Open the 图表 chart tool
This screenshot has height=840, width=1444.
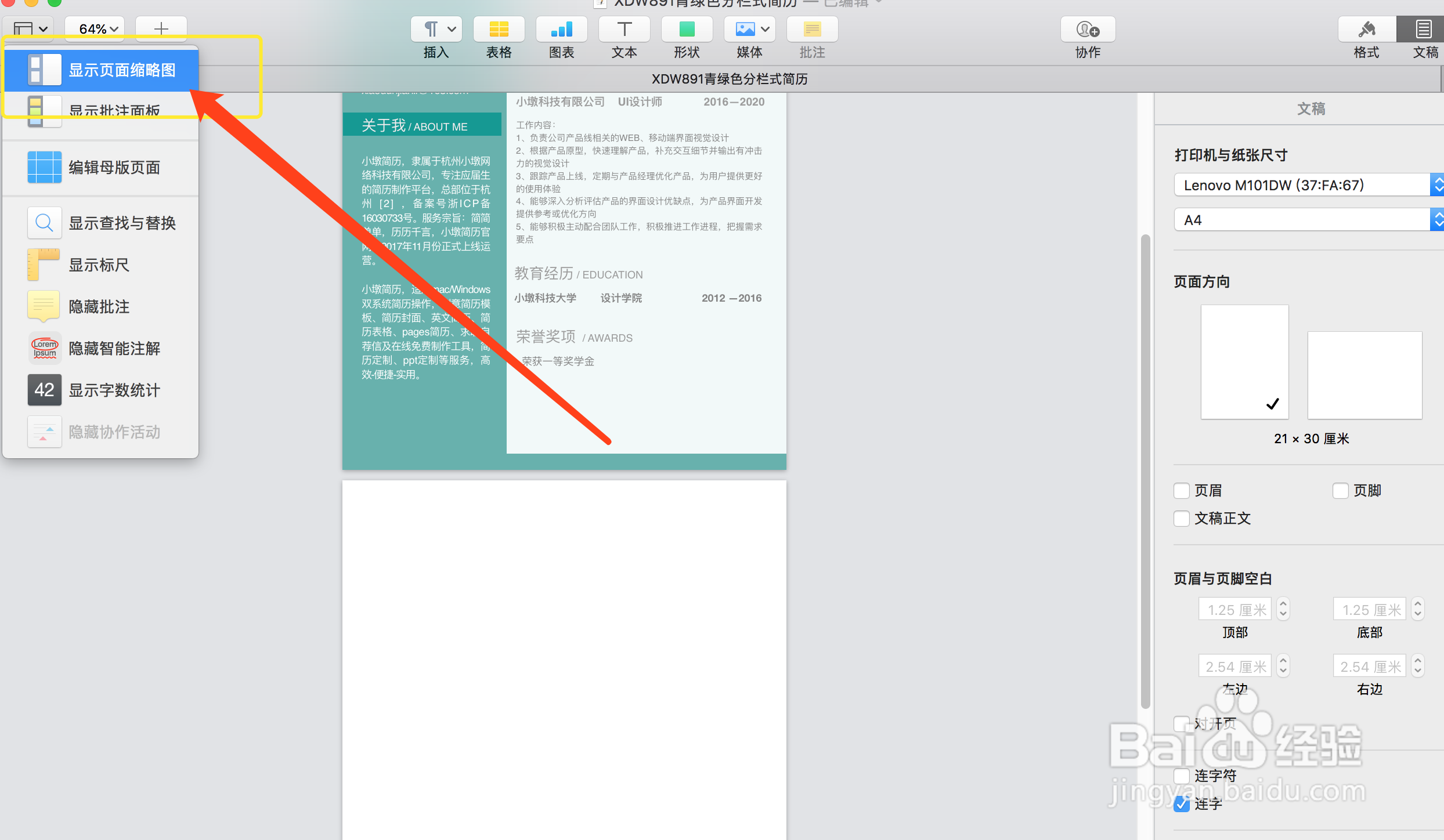pyautogui.click(x=561, y=30)
